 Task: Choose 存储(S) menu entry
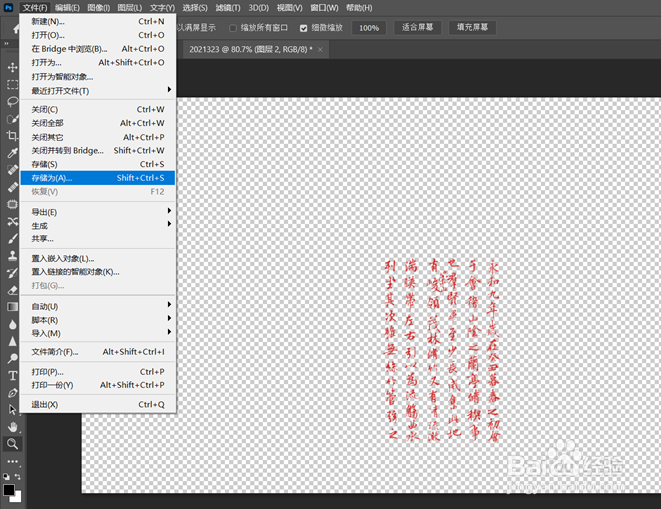[x=98, y=164]
